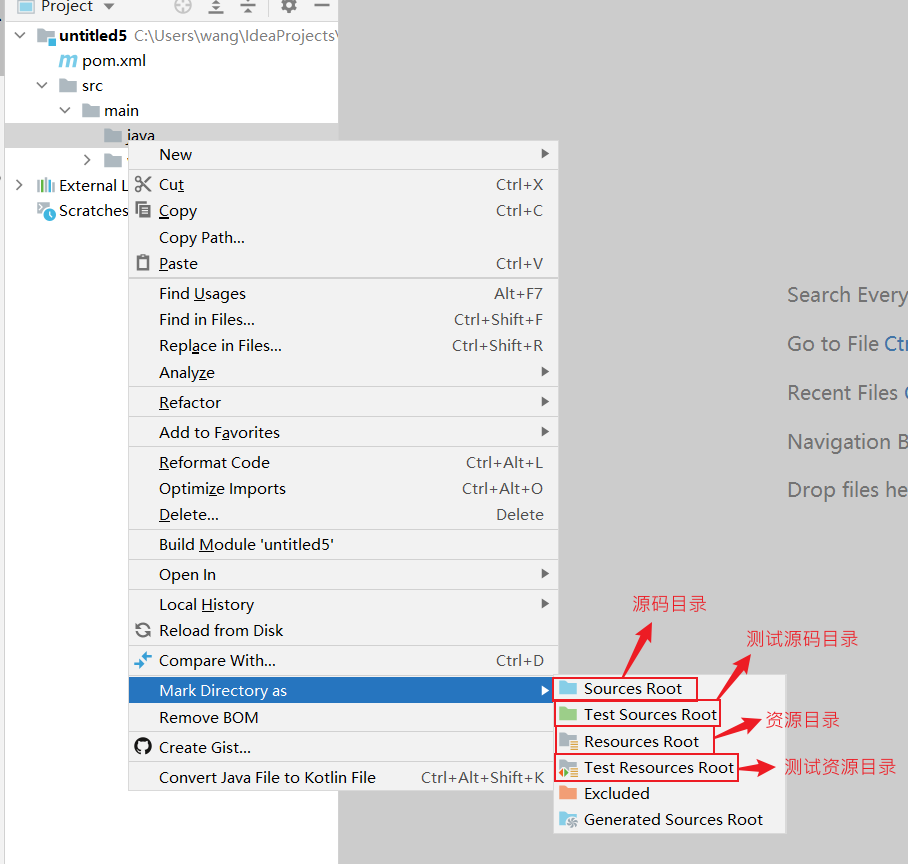The height and width of the screenshot is (864, 908).
Task: Open Add to Favorites submenu
Action: click(343, 433)
